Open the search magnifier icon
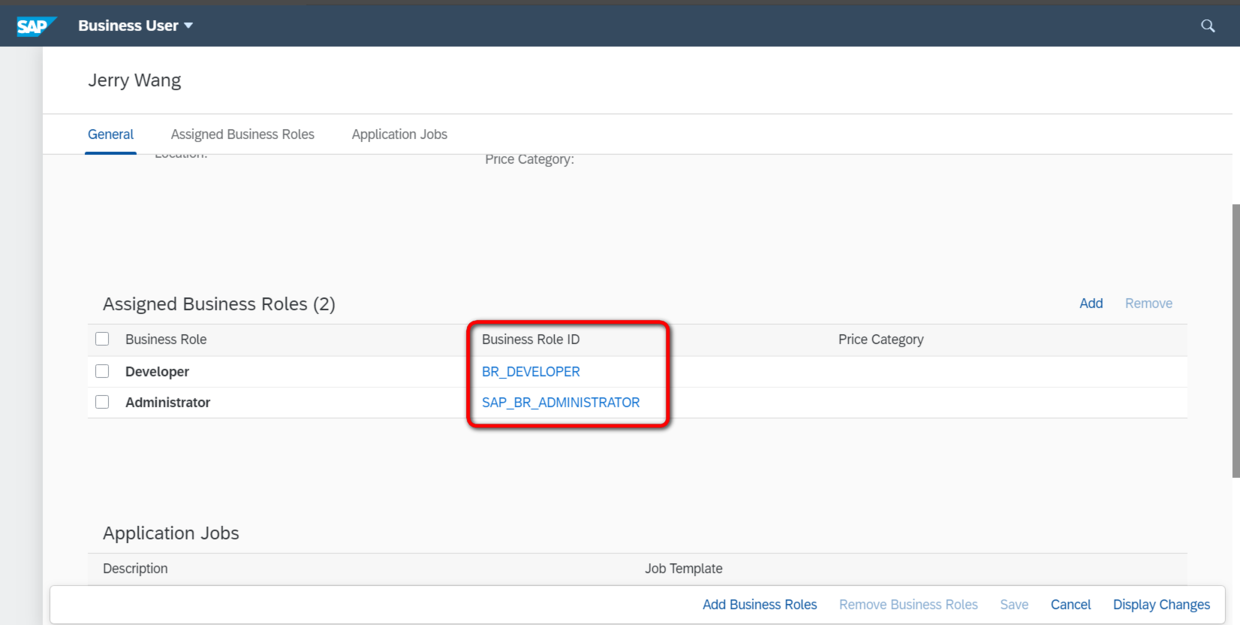 pyautogui.click(x=1208, y=26)
